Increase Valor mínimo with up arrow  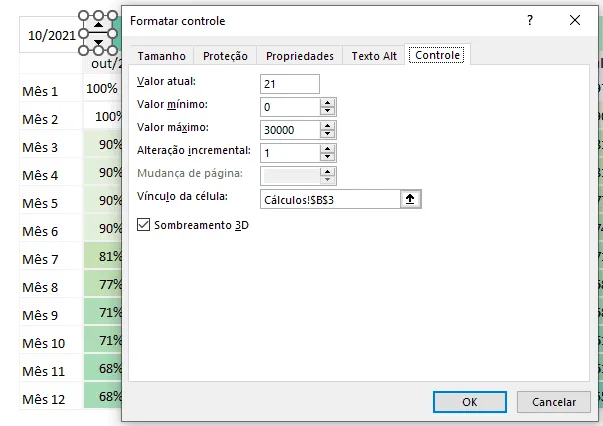click(327, 103)
